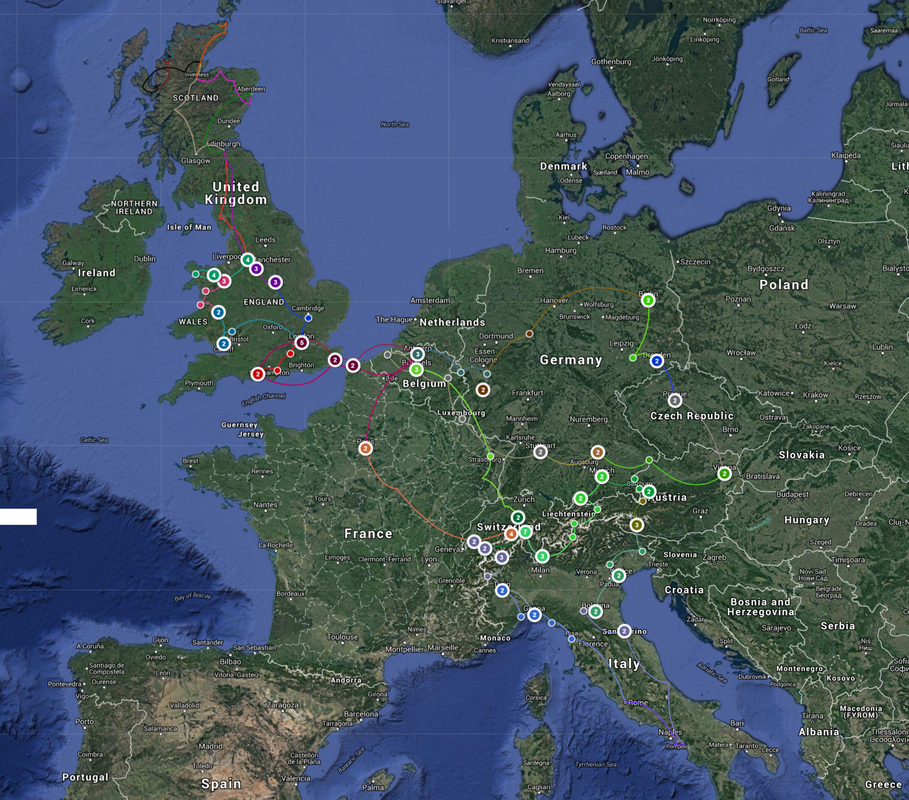The image size is (909, 800).
Task: Open the orange 4 marker in Switzerland
Action: pos(511,533)
